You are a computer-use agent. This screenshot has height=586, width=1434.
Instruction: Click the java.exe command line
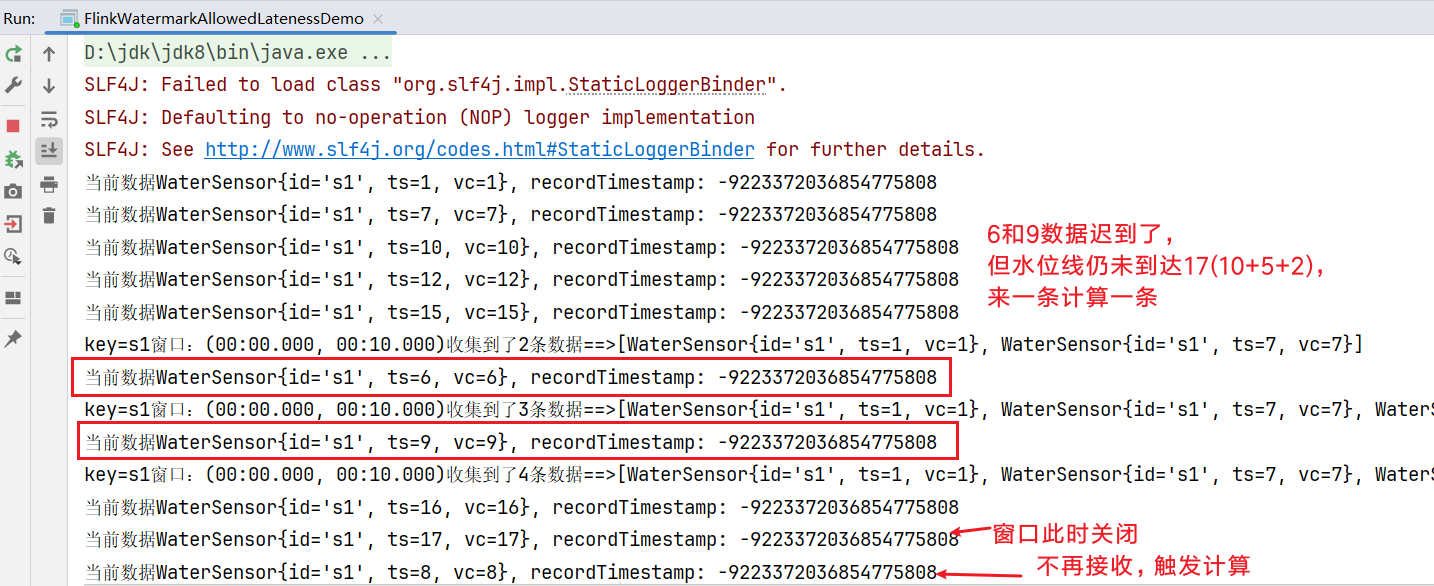coord(237,53)
